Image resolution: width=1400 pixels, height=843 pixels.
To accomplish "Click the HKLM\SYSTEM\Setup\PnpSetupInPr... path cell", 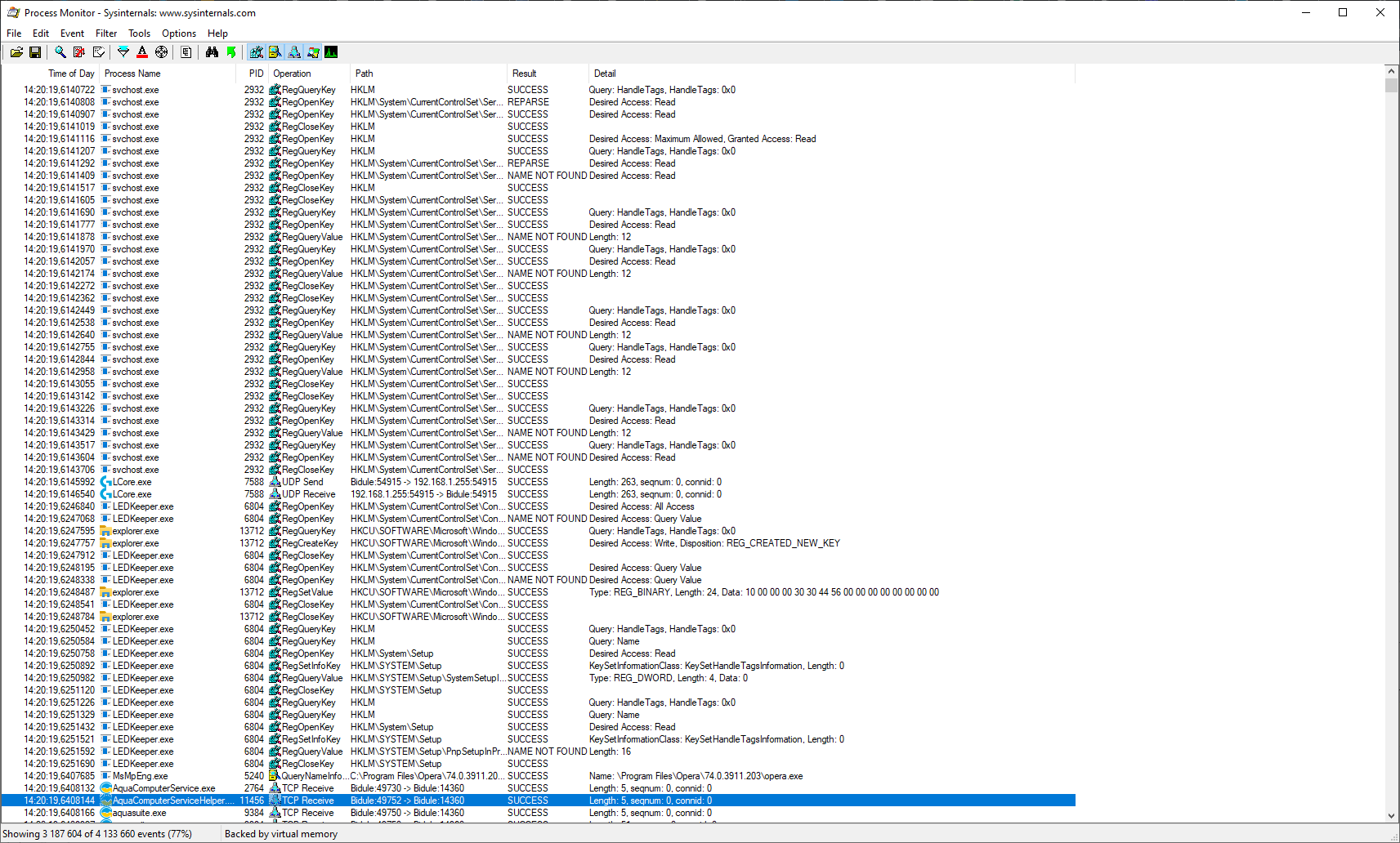I will click(x=427, y=752).
